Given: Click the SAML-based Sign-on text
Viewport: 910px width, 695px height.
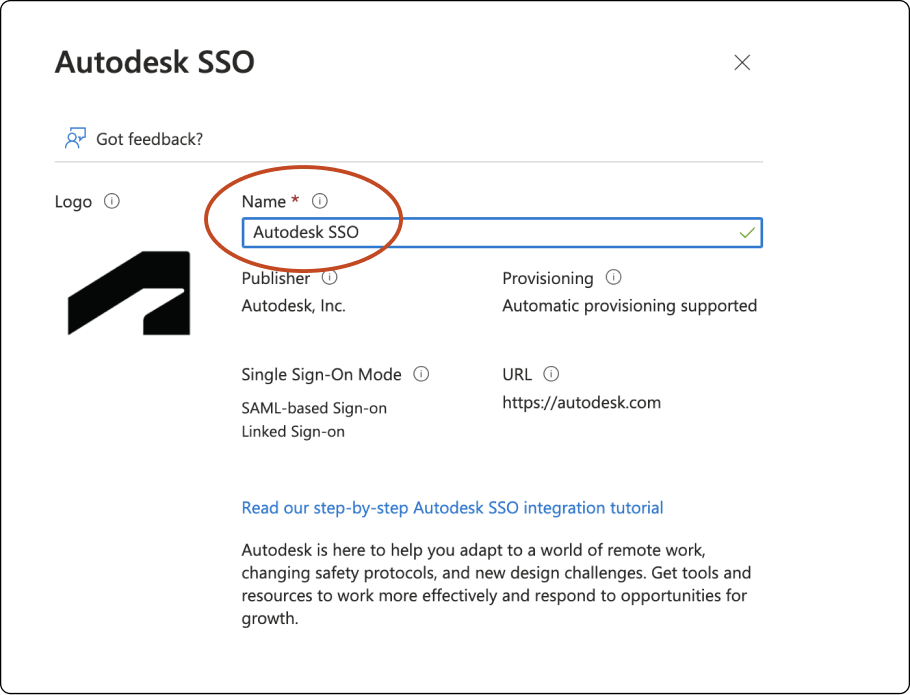Looking at the screenshot, I should (x=313, y=408).
